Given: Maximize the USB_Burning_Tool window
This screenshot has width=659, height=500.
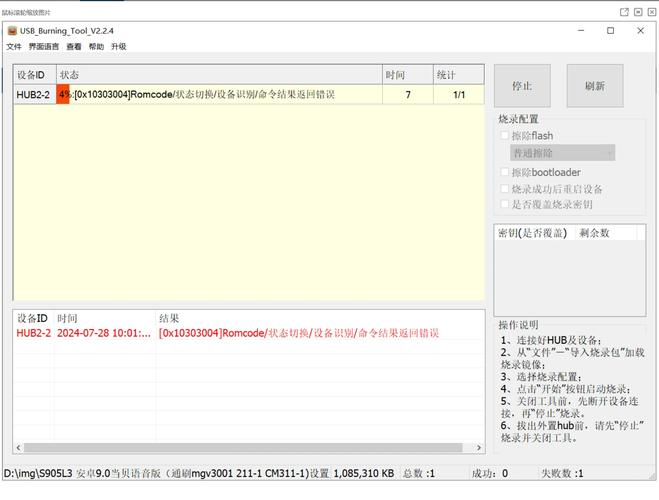Looking at the screenshot, I should point(610,30).
